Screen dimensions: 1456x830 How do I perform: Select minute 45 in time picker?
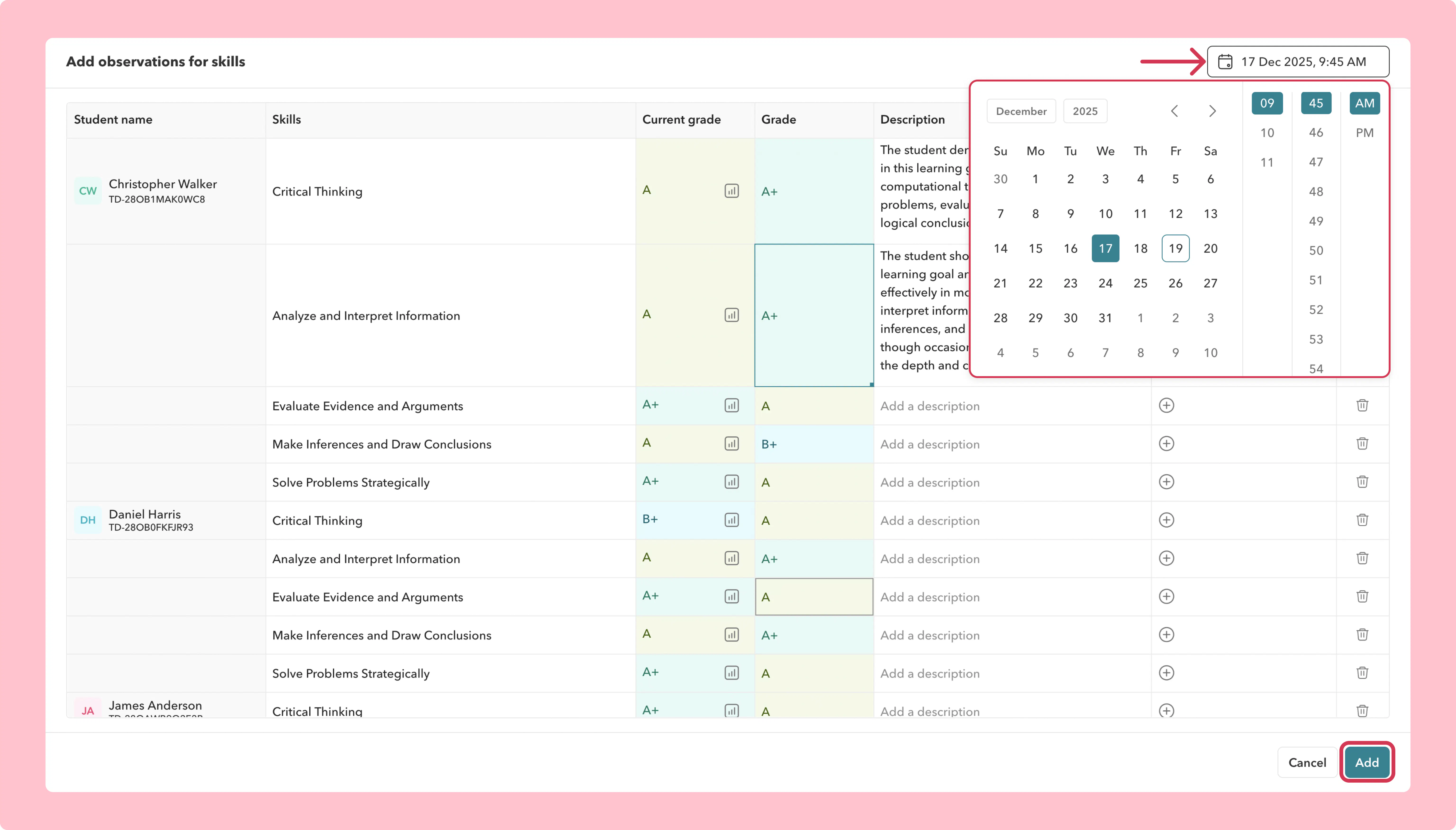pos(1316,103)
